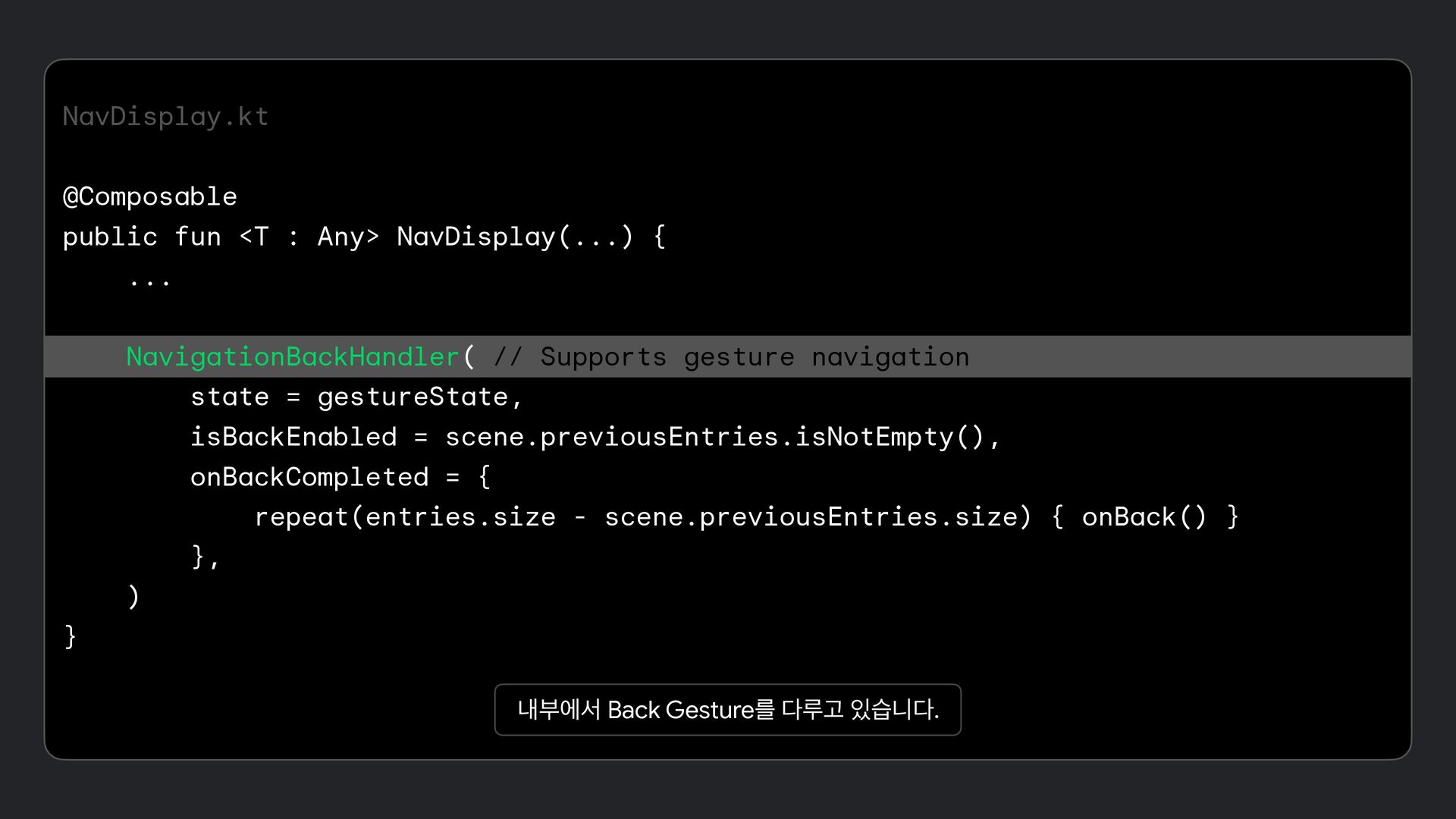This screenshot has width=1456, height=819.
Task: Click the <T : Any> generic parameter
Action: pyautogui.click(x=309, y=237)
